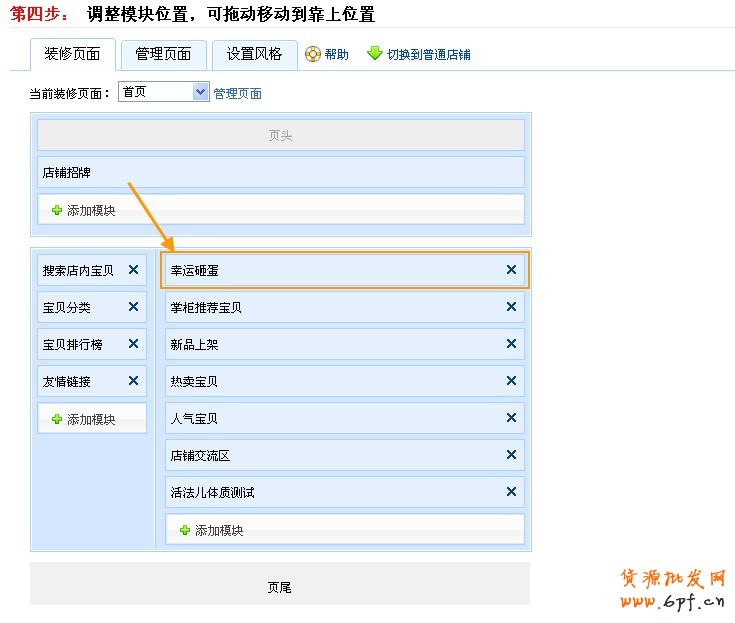Click 添加模块 in the left sidebar column
Screen dimensions: 735x623
coord(83,419)
